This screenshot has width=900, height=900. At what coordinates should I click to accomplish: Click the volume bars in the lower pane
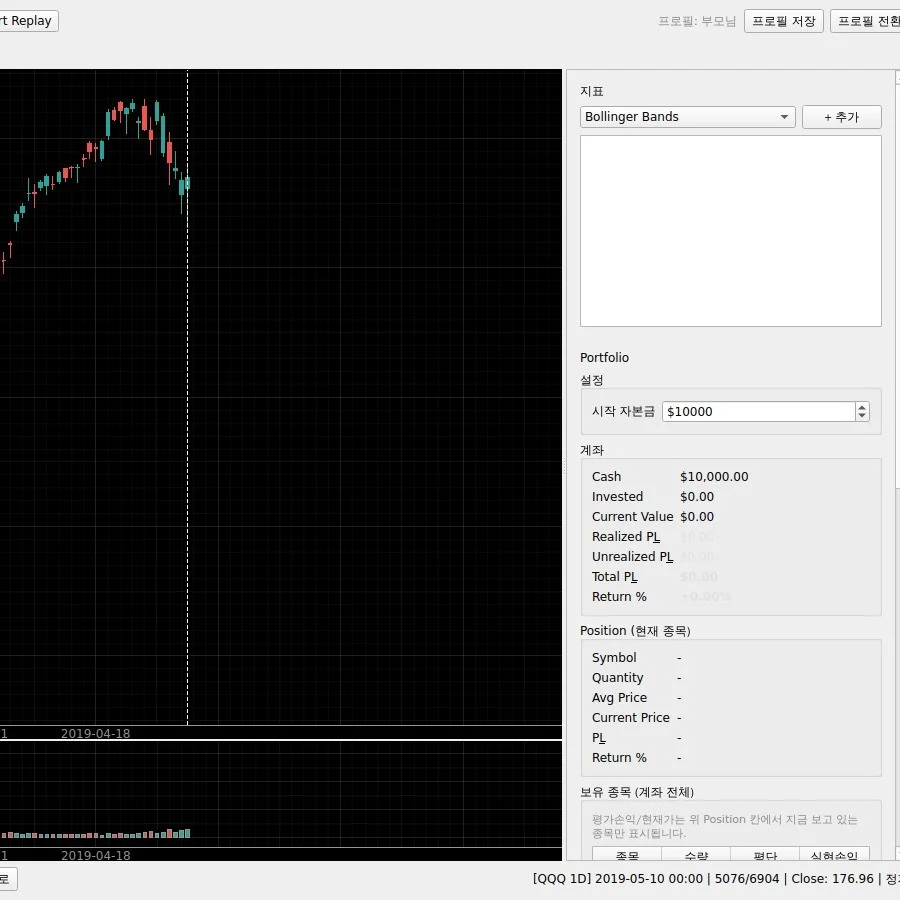95,835
